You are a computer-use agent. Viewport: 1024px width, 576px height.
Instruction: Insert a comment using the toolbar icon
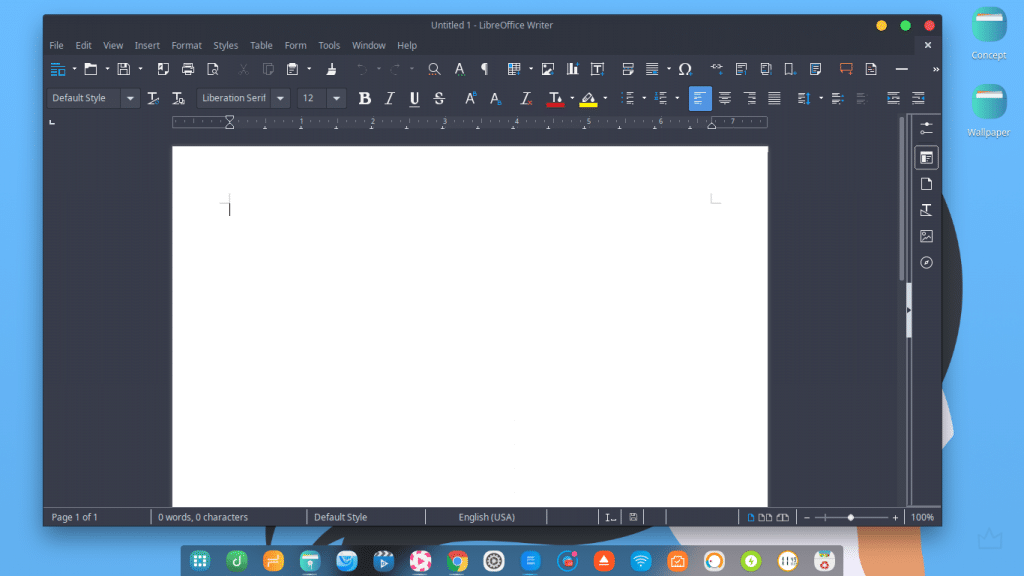[x=846, y=69]
